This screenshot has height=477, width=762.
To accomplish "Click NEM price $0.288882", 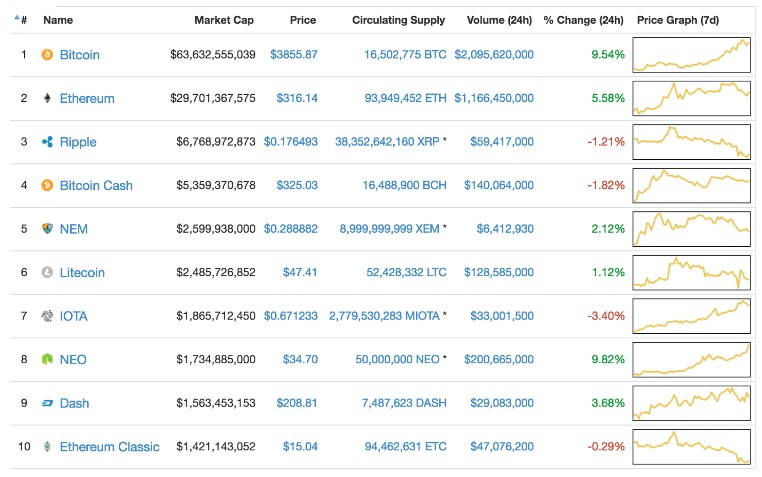I will pos(291,228).
